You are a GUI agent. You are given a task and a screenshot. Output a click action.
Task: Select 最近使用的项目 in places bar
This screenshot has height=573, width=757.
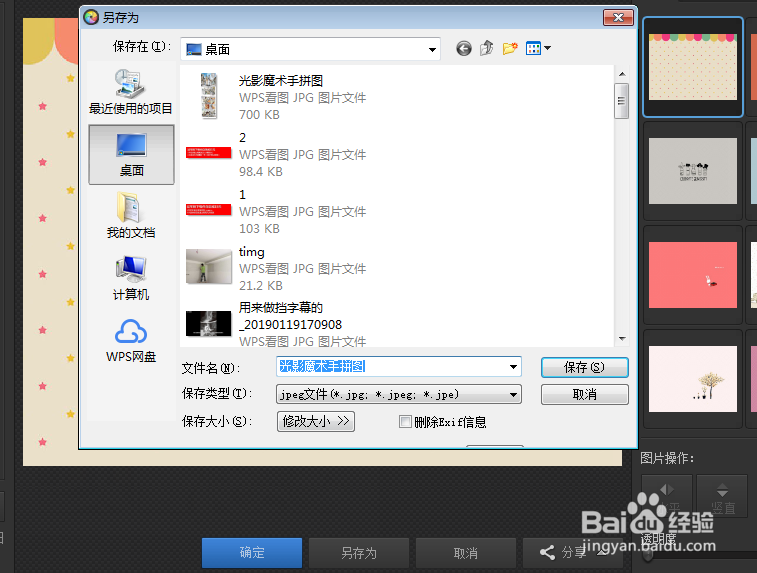[x=131, y=92]
